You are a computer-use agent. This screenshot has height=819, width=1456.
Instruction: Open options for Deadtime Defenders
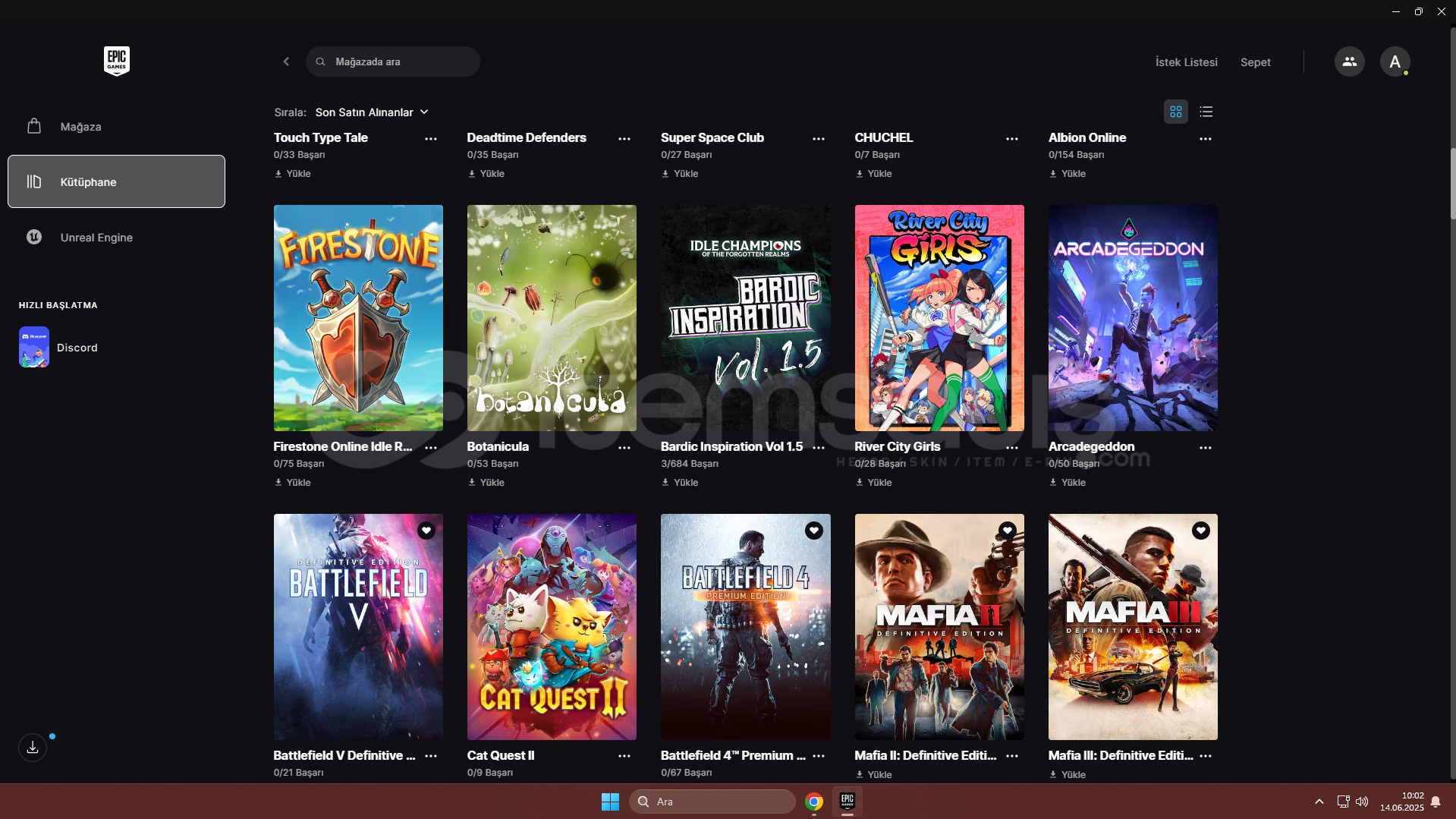coord(624,139)
